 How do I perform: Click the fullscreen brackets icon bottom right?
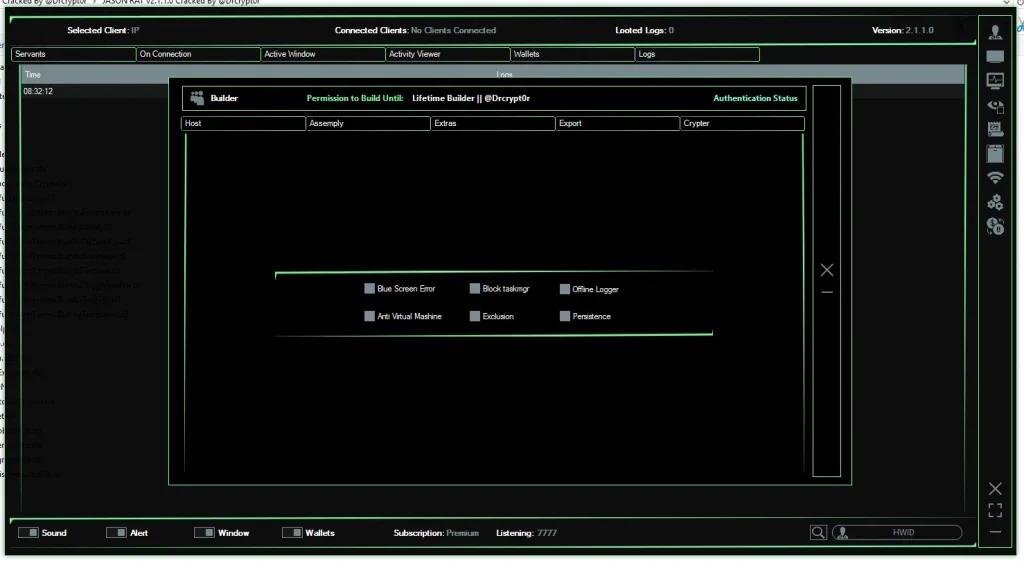click(x=995, y=511)
